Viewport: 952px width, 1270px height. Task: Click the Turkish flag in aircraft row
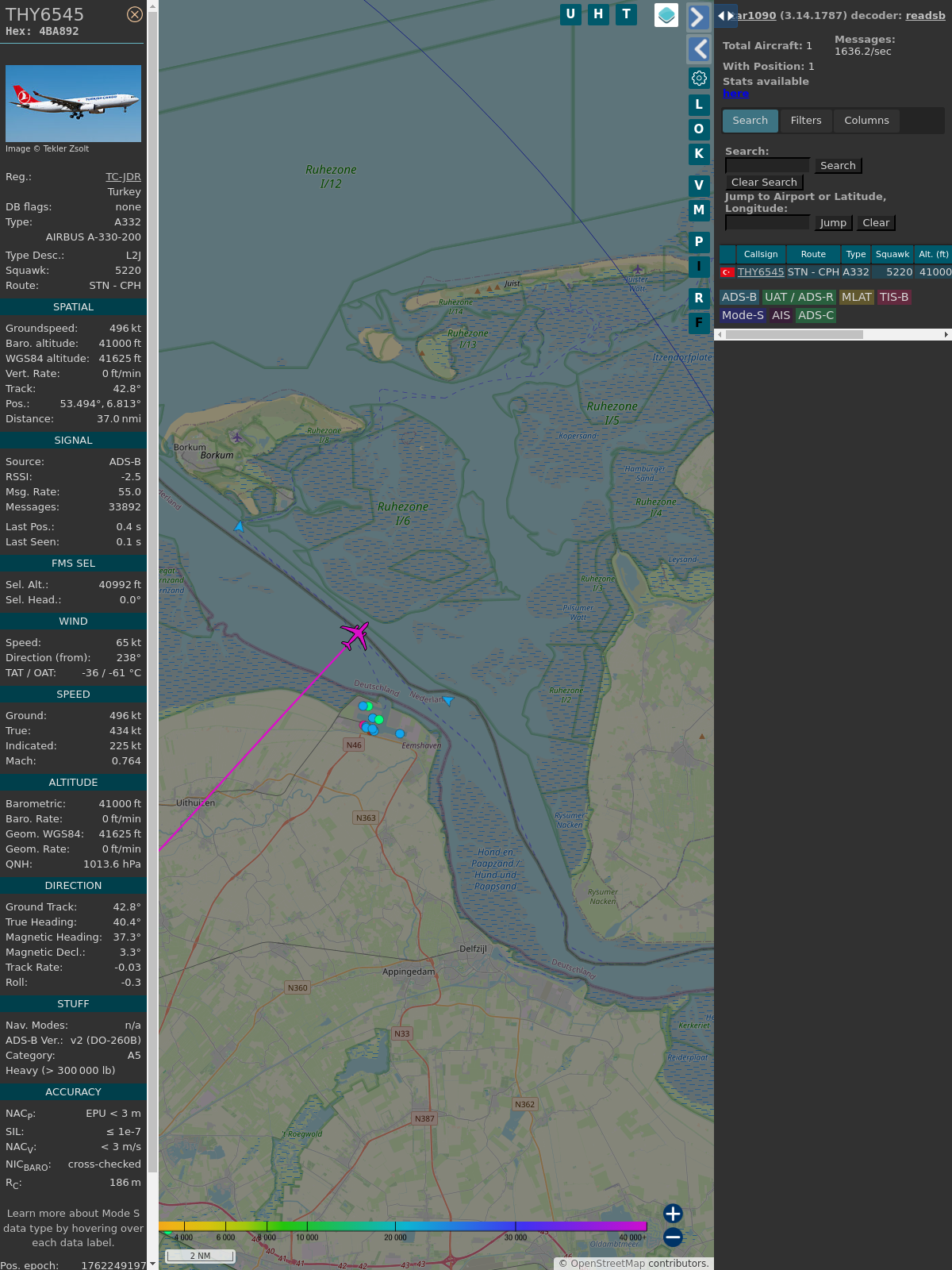727,272
